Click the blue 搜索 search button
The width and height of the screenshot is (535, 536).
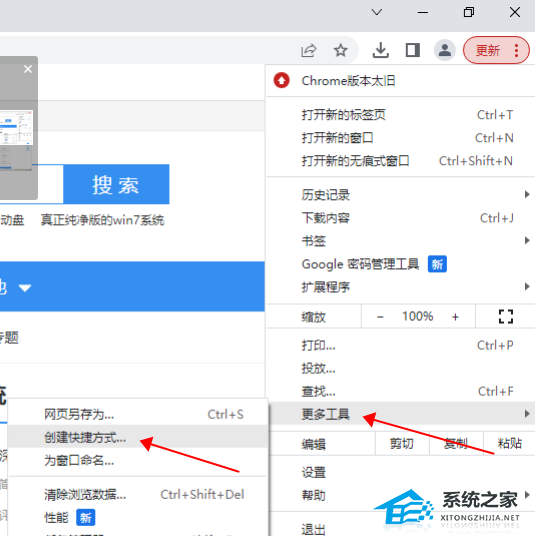pyautogui.click(x=116, y=184)
